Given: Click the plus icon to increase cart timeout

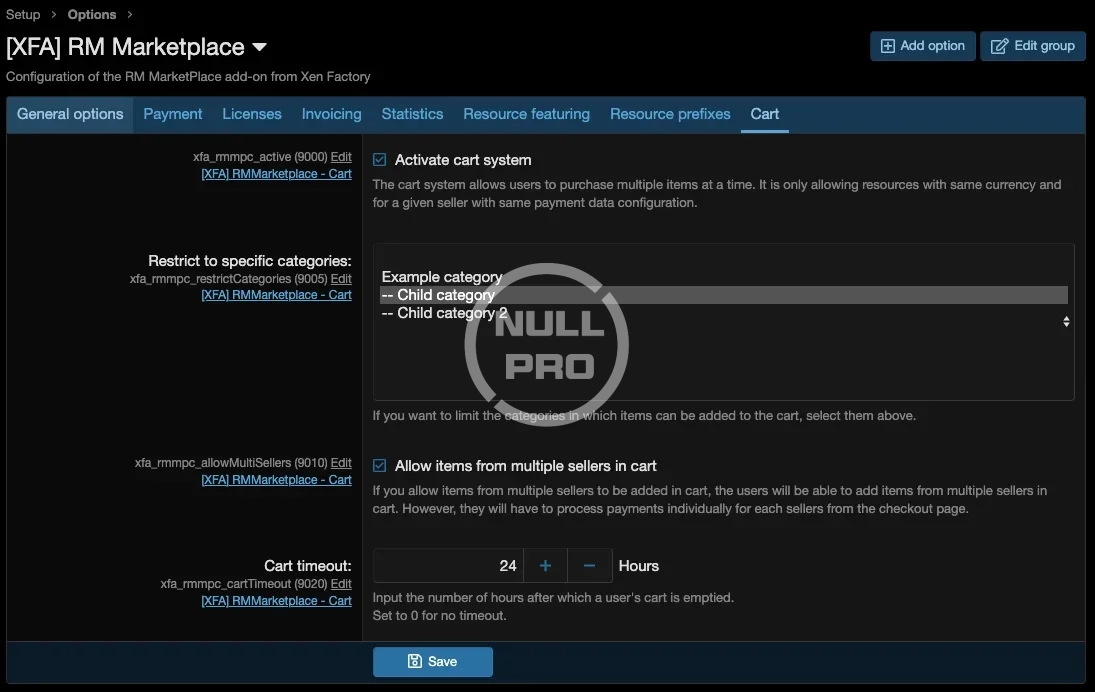Looking at the screenshot, I should [545, 566].
